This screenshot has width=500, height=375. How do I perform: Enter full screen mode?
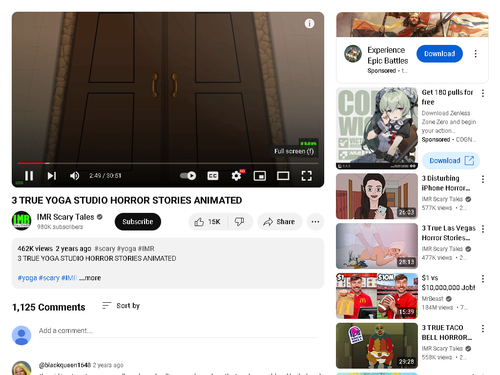point(307,176)
